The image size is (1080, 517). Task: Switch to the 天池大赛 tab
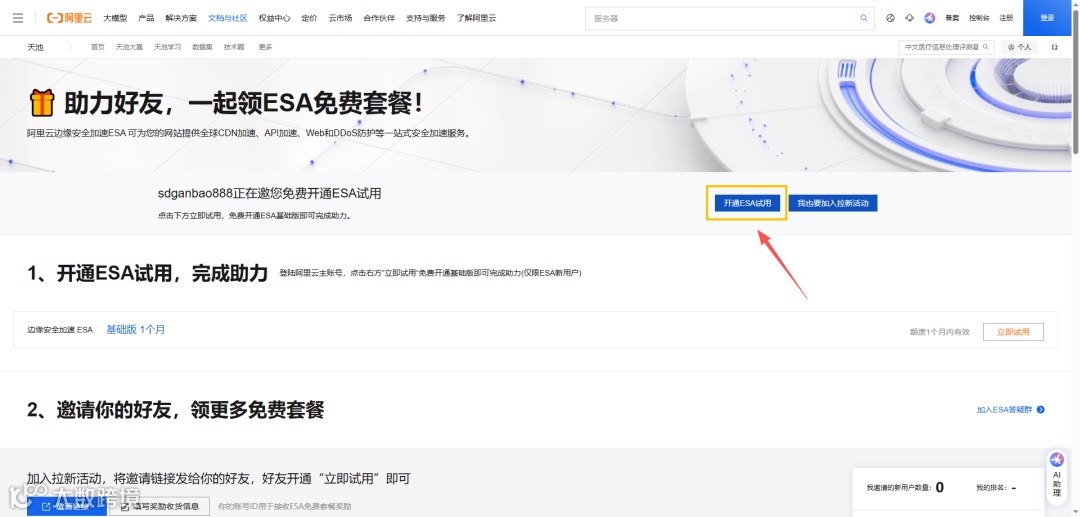pos(129,47)
